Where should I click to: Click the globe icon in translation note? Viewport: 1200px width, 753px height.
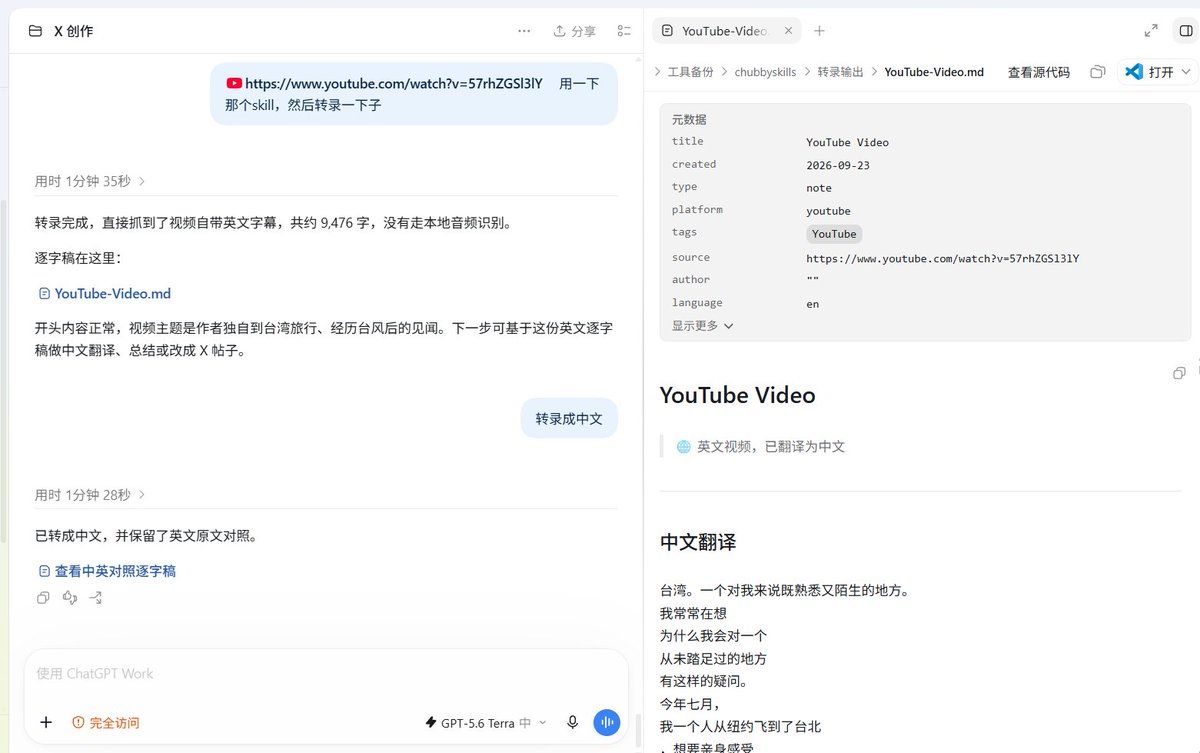[x=684, y=447]
